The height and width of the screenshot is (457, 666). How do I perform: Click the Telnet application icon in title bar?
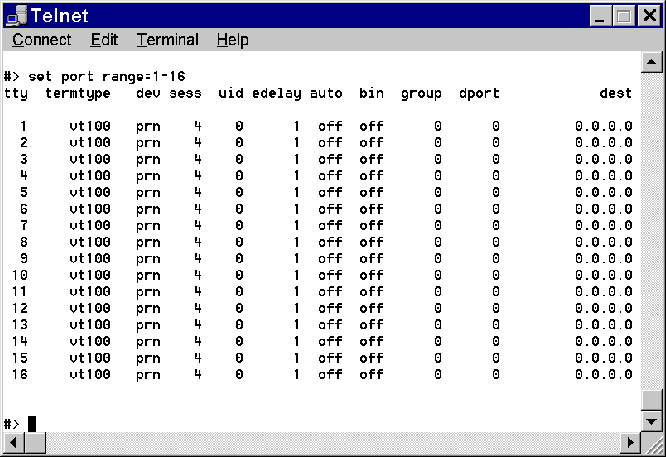point(16,16)
